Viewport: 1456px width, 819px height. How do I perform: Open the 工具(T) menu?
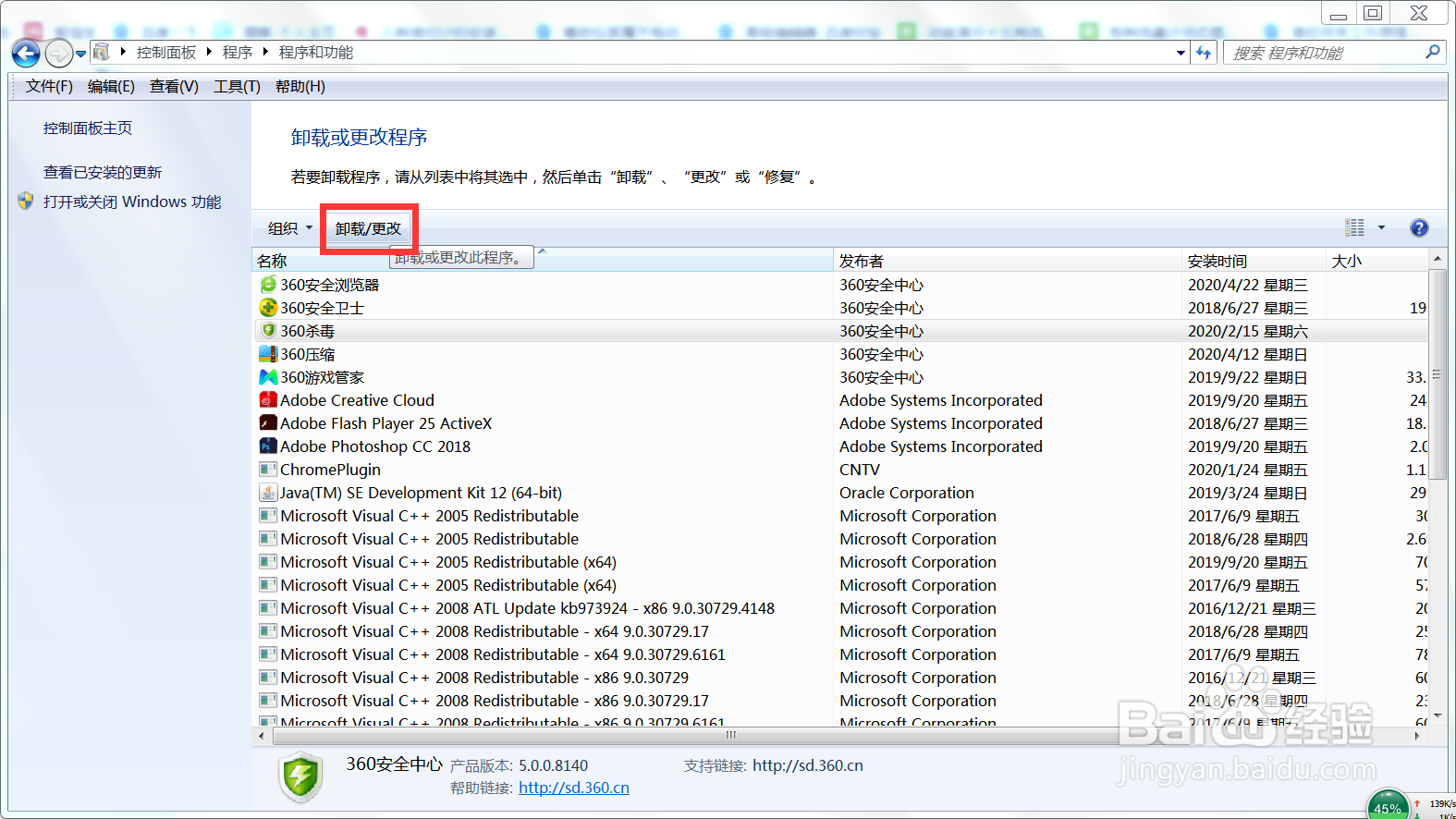(237, 86)
